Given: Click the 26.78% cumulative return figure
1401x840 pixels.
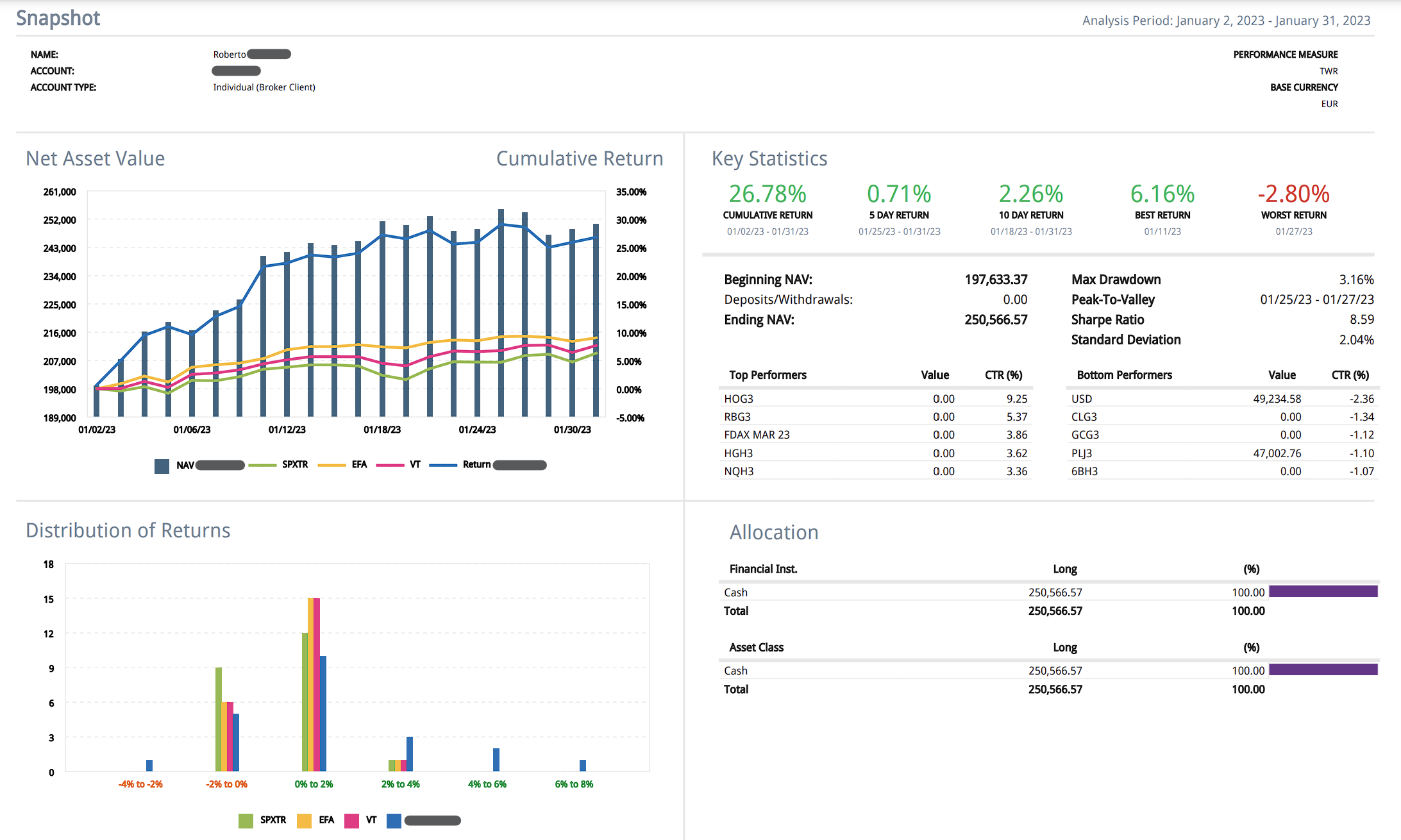Looking at the screenshot, I should pos(768,194).
